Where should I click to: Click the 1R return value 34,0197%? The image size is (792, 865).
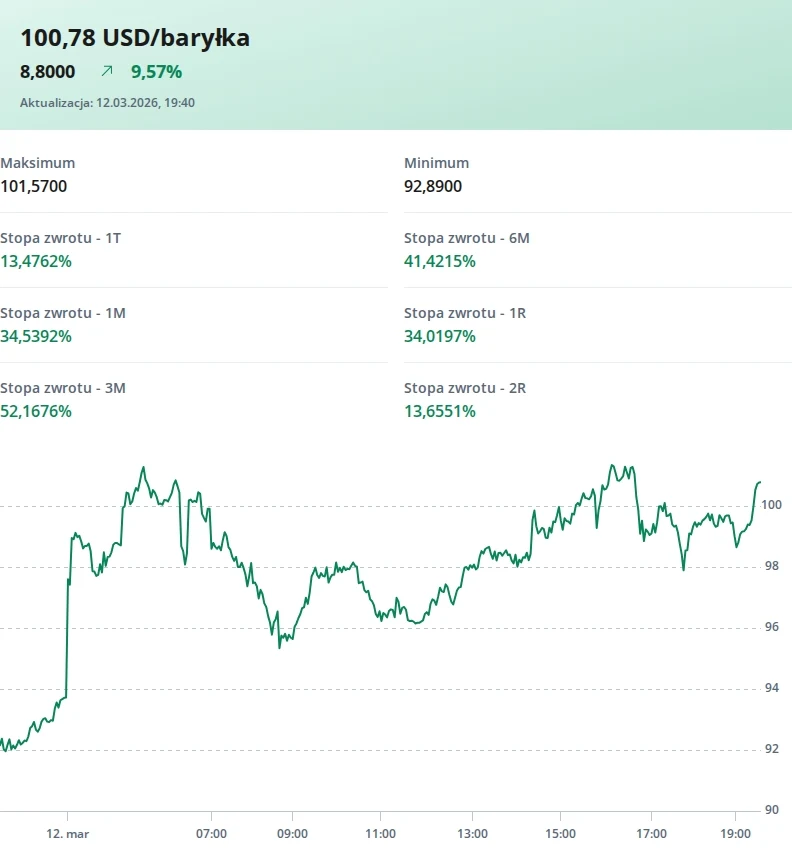[x=440, y=336]
